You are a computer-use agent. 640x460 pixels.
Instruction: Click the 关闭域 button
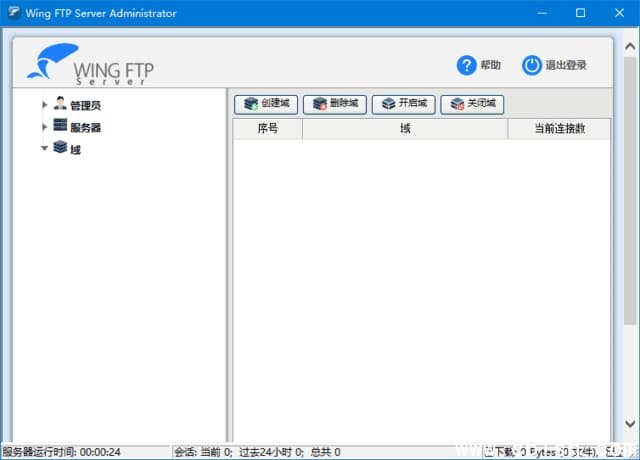(x=472, y=104)
